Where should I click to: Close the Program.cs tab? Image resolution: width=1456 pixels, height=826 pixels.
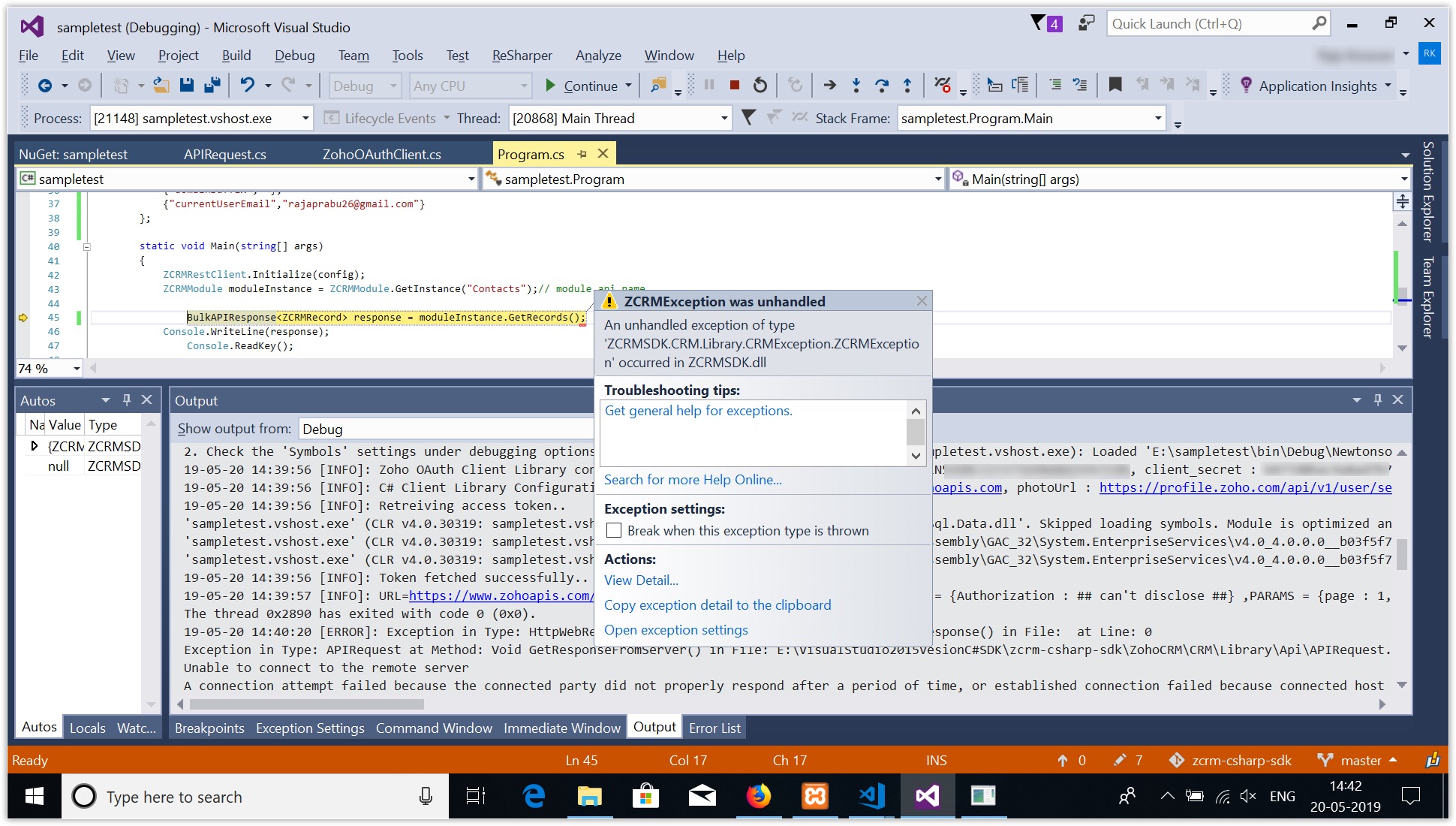pyautogui.click(x=603, y=153)
